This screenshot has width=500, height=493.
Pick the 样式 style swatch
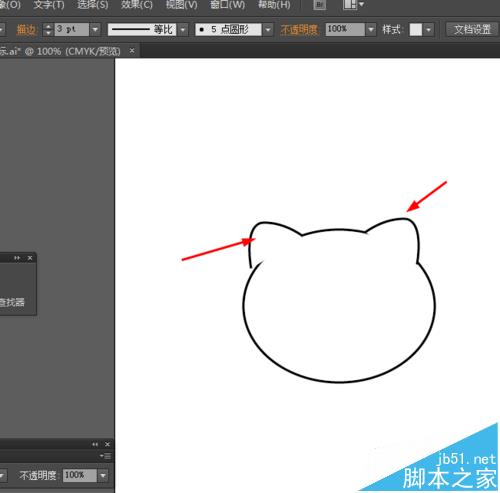pyautogui.click(x=416, y=30)
